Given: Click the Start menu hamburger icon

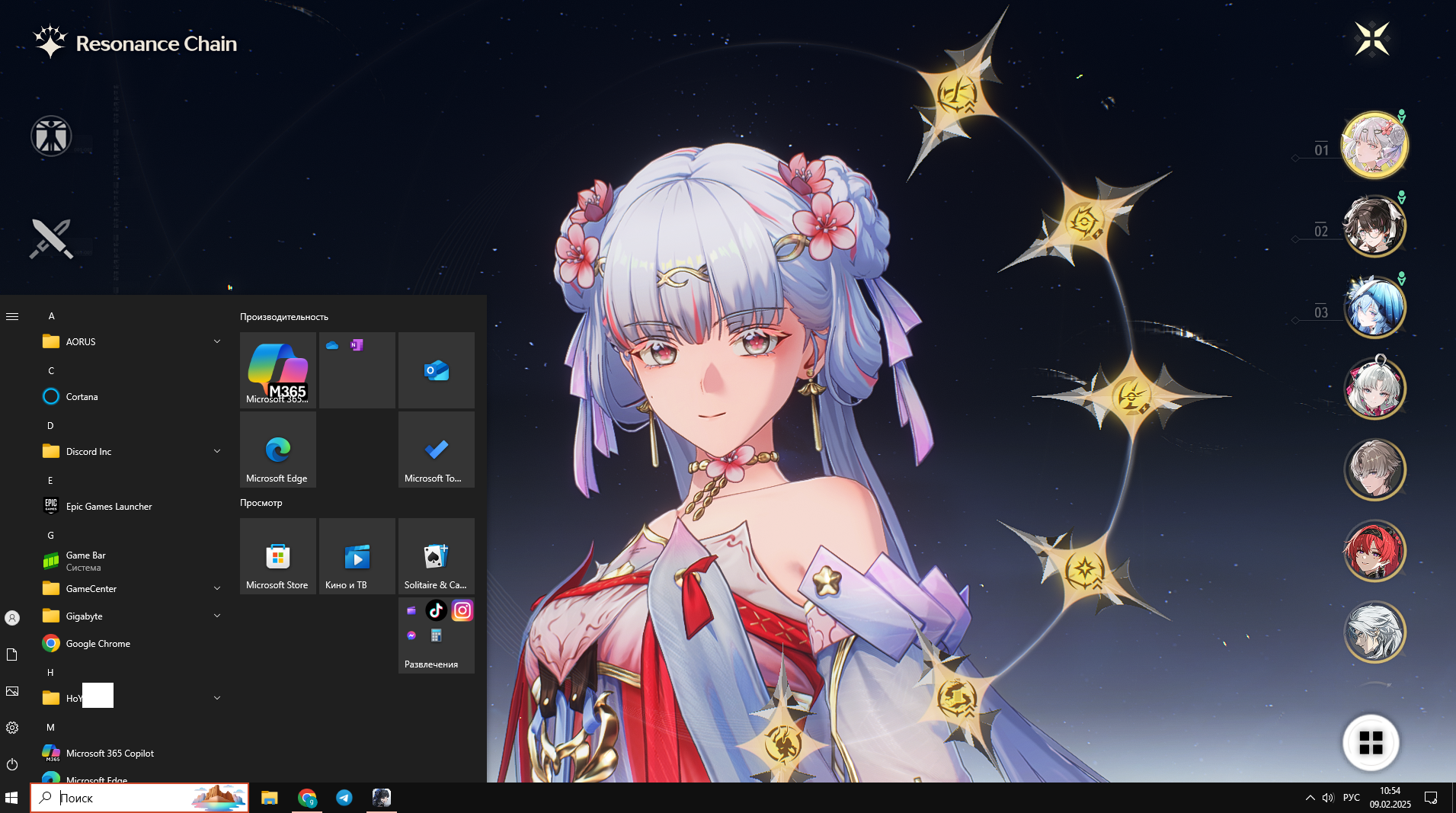Looking at the screenshot, I should coord(12,316).
